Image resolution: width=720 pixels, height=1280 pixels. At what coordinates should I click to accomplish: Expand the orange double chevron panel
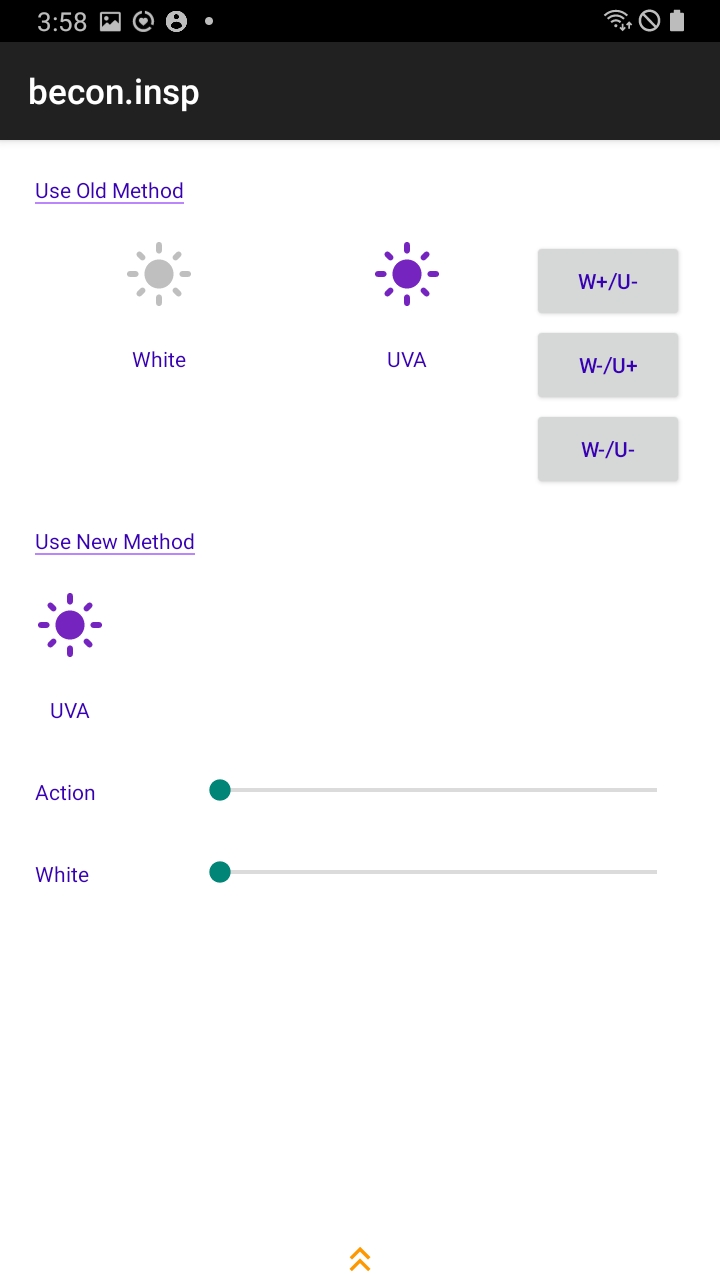(x=360, y=1259)
